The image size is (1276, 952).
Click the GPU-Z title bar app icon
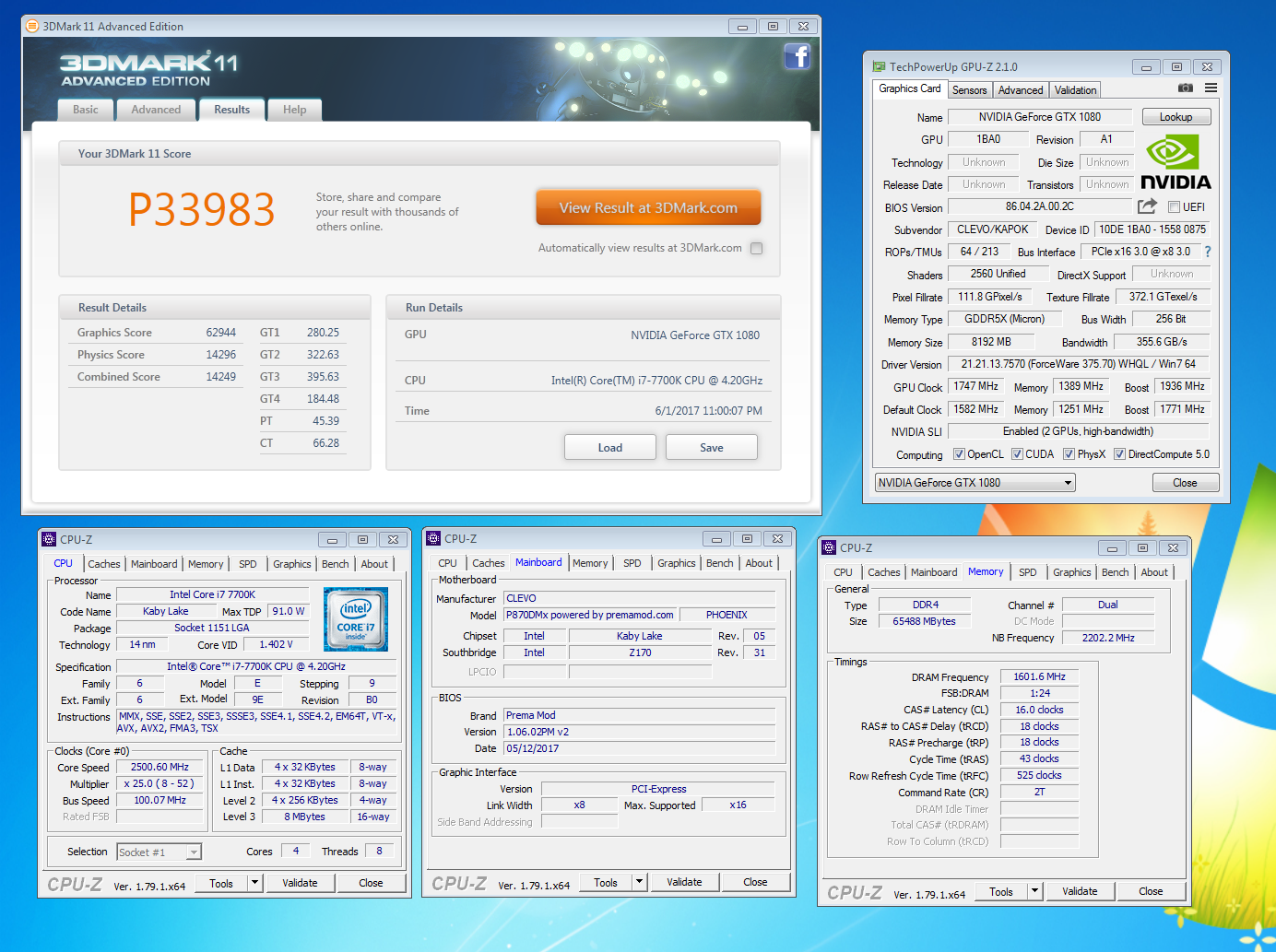coord(879,66)
